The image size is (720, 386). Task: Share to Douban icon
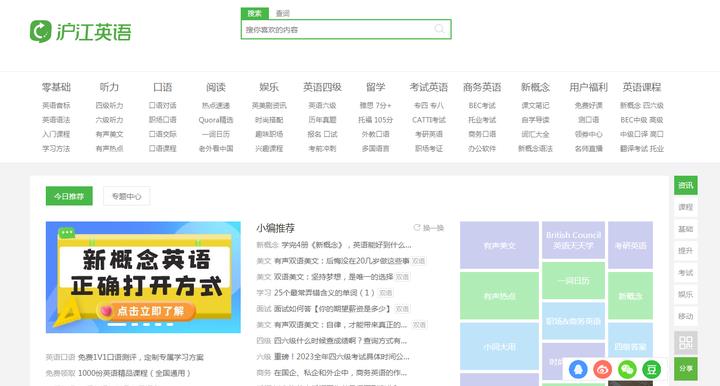[651, 369]
